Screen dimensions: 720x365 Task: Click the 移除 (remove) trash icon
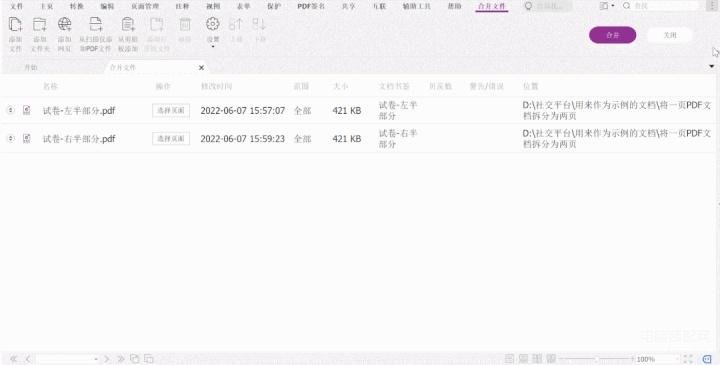[185, 24]
